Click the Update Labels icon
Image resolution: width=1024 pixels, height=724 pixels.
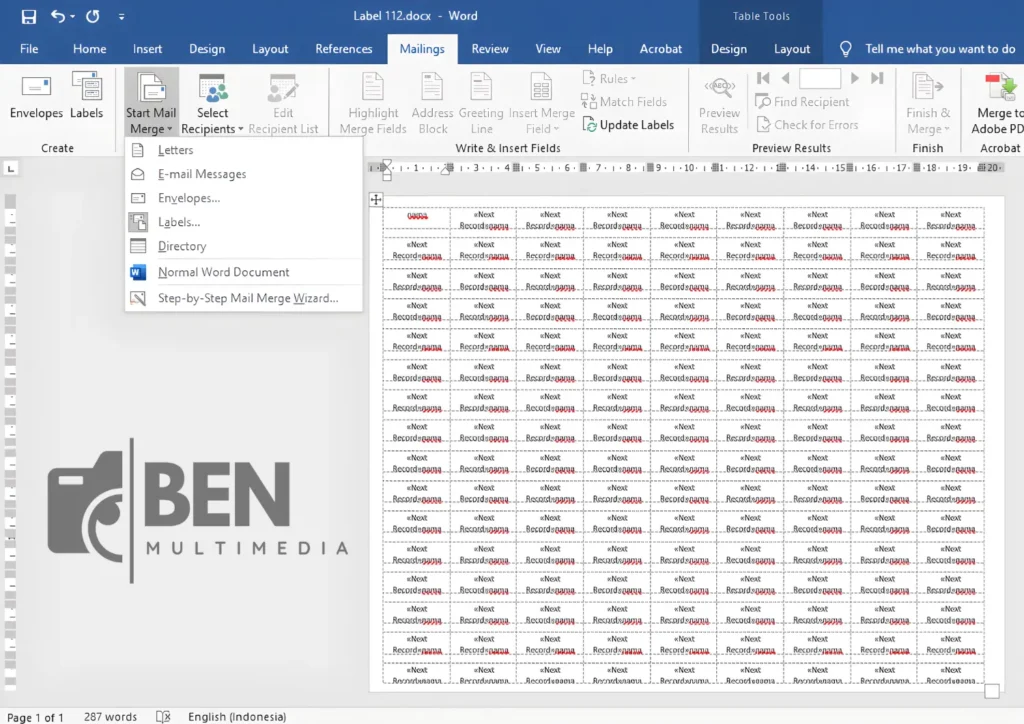point(629,124)
